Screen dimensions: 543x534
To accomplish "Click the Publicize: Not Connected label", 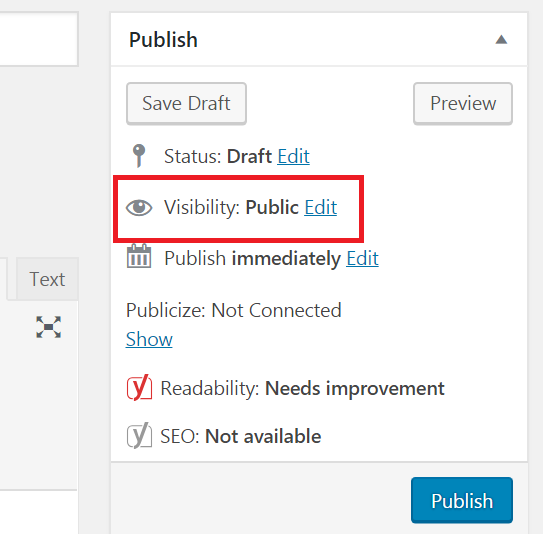I will click(x=234, y=310).
